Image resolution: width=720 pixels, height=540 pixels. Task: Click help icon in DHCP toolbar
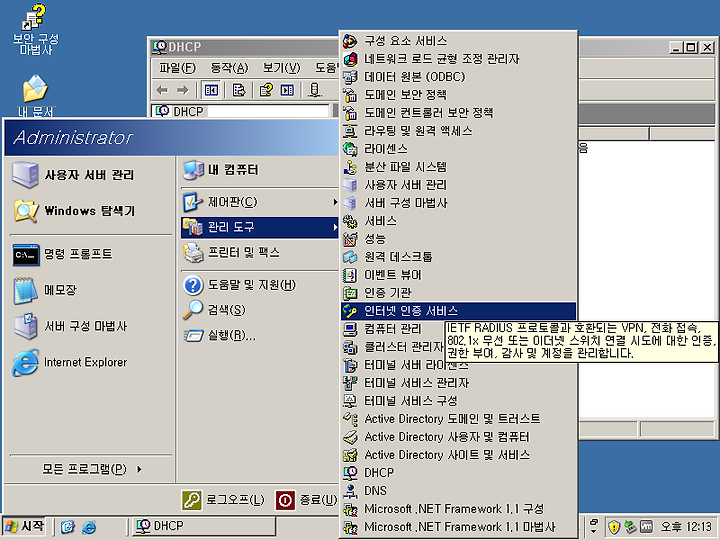pyautogui.click(x=266, y=90)
